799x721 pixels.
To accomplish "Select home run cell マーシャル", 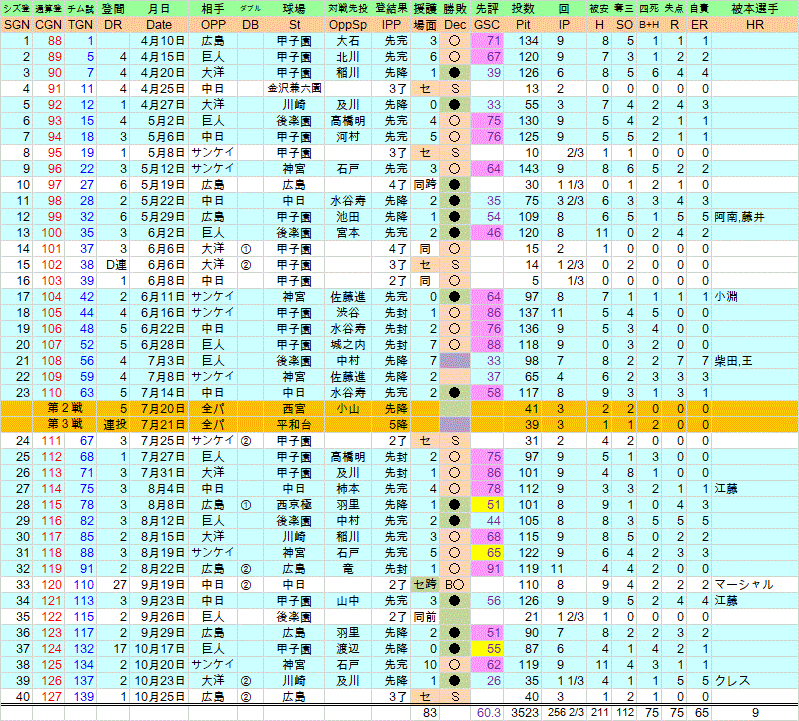I will click(744, 585).
